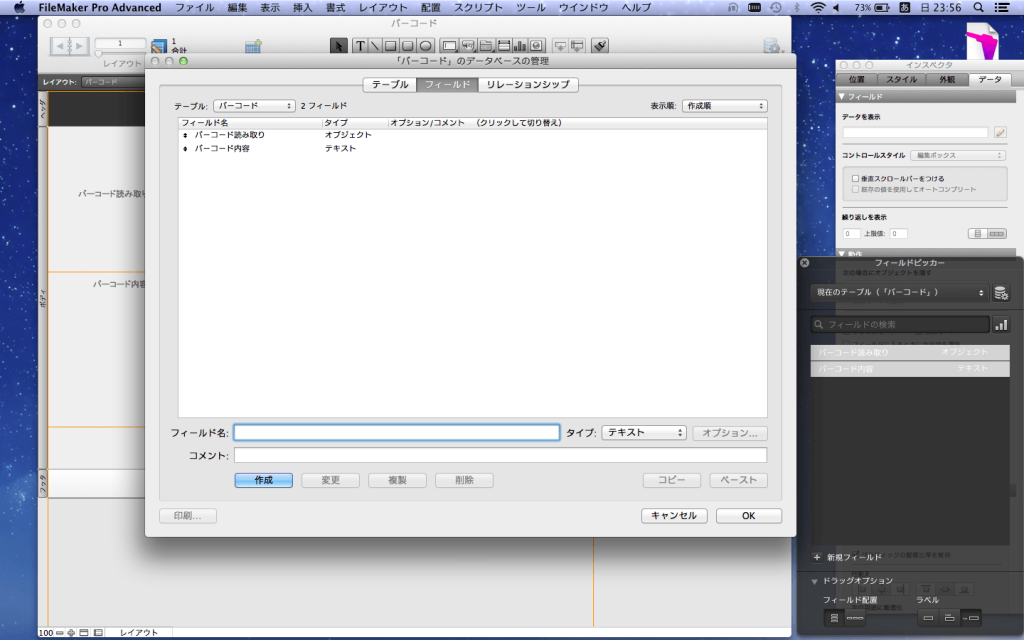Open the 表示順 dropdown showing 作成順
The width and height of the screenshot is (1024, 640).
(x=724, y=104)
